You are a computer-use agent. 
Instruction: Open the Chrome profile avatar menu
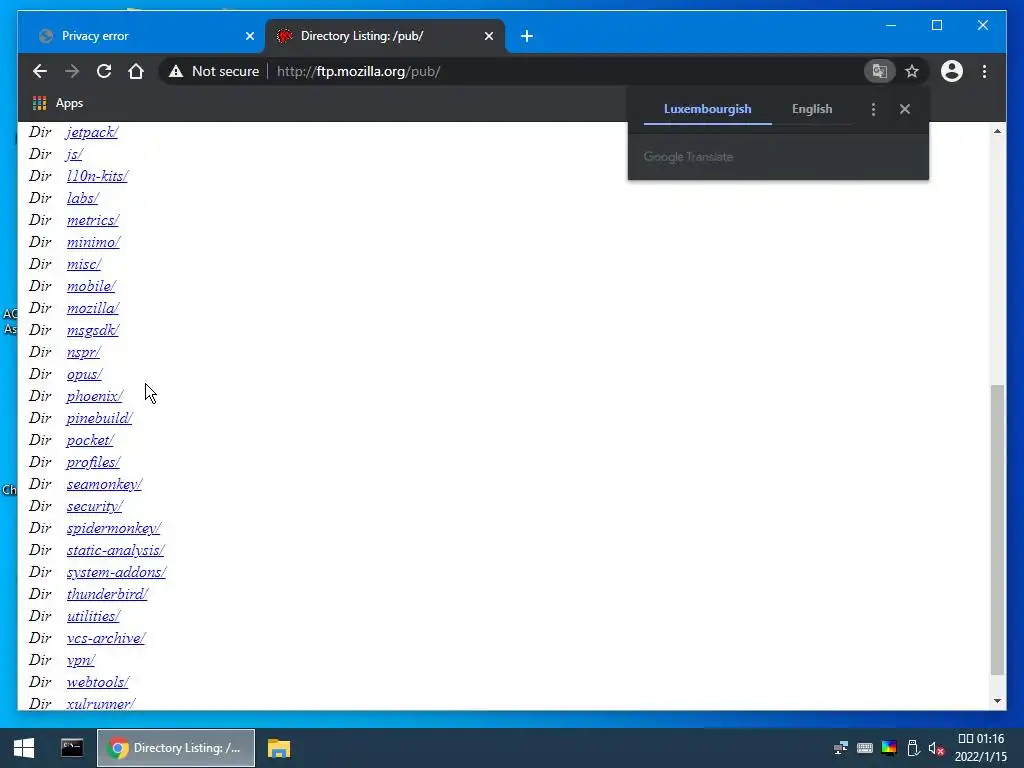tap(952, 71)
